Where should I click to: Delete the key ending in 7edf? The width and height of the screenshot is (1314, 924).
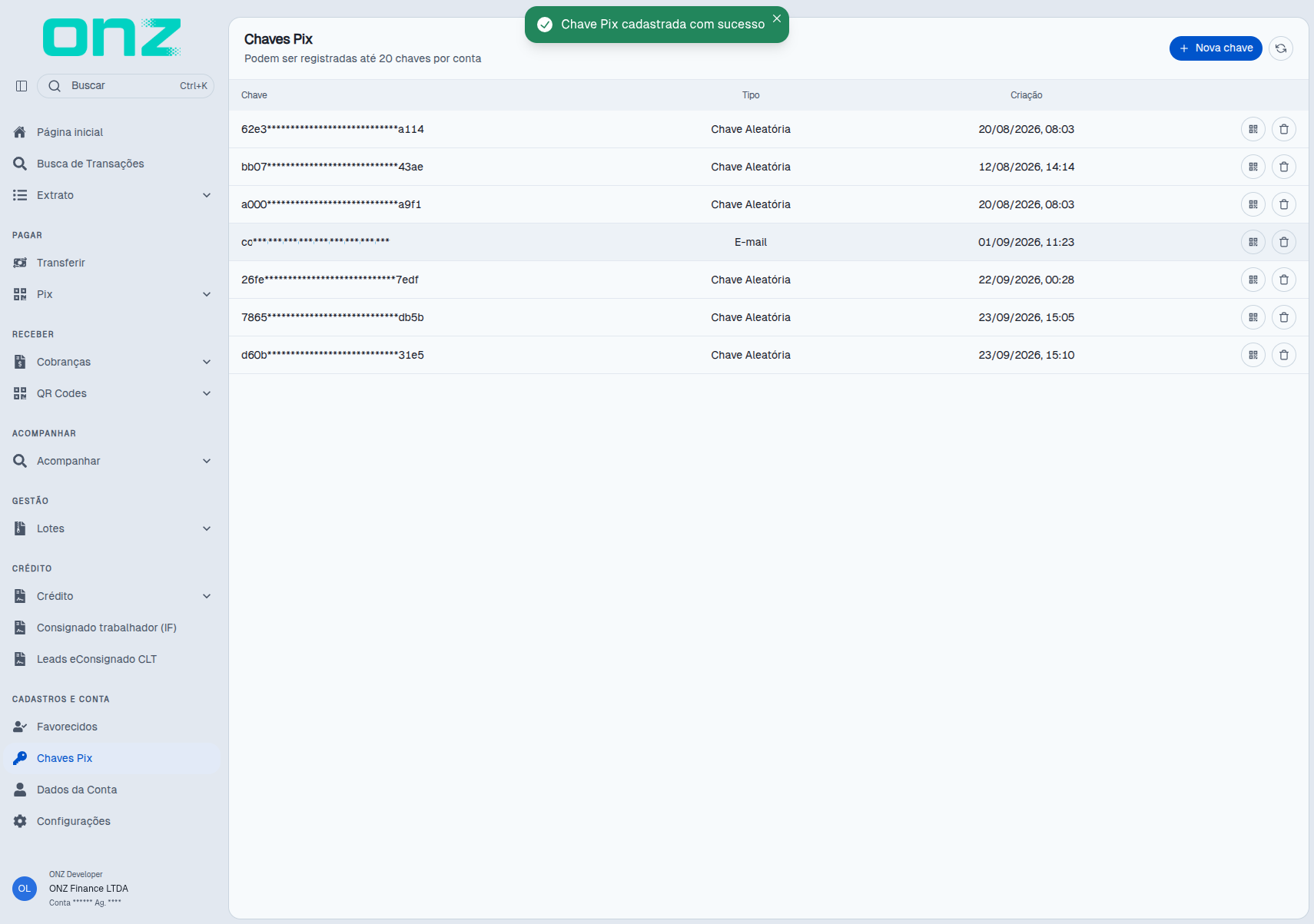click(x=1284, y=280)
